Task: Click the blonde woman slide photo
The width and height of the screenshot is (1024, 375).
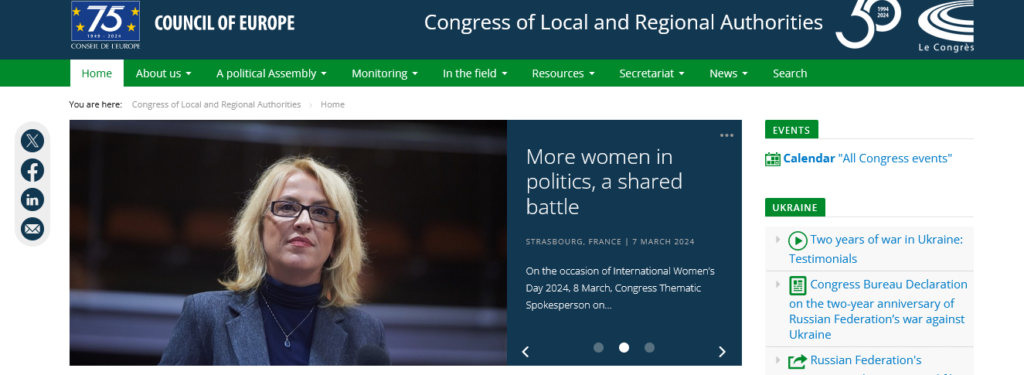Action: 288,242
